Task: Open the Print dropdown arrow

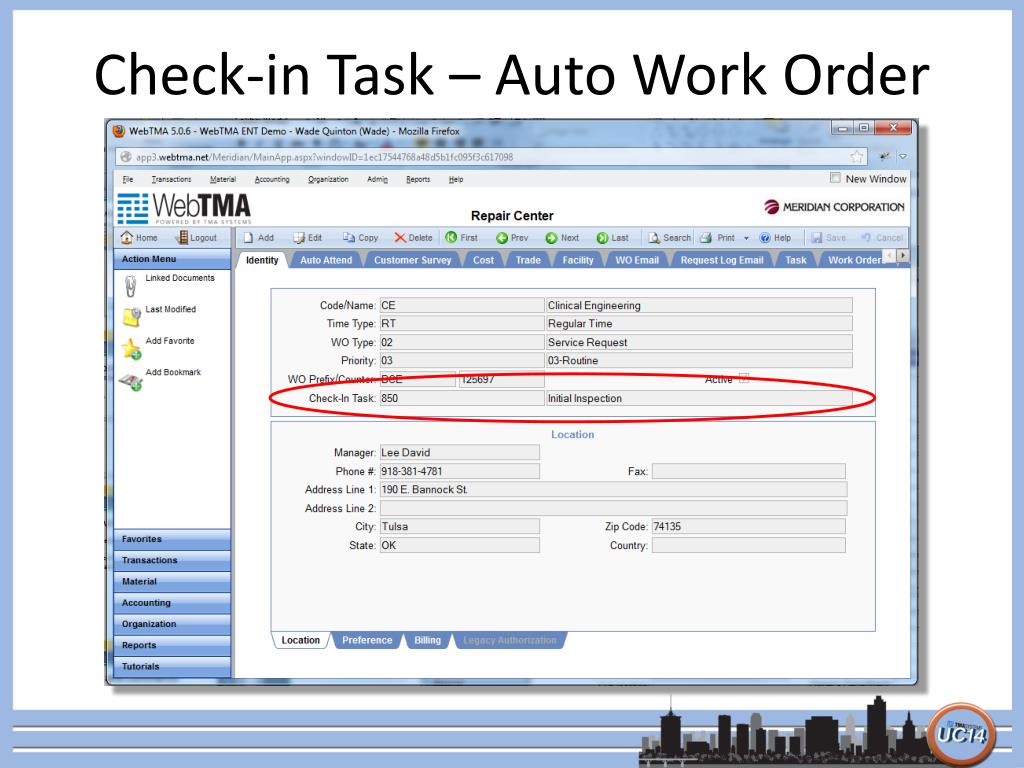Action: click(x=746, y=238)
